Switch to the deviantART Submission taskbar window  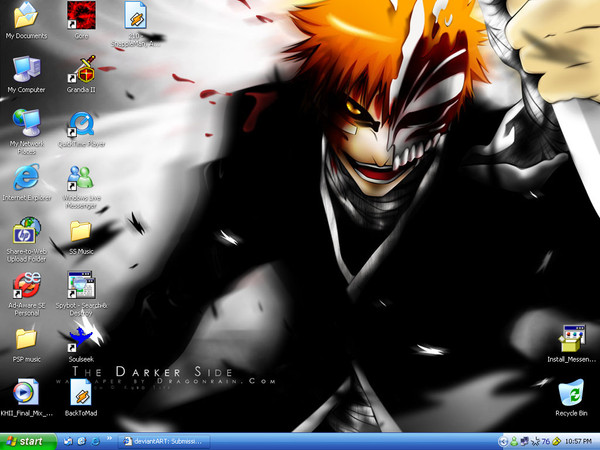pyautogui.click(x=164, y=442)
